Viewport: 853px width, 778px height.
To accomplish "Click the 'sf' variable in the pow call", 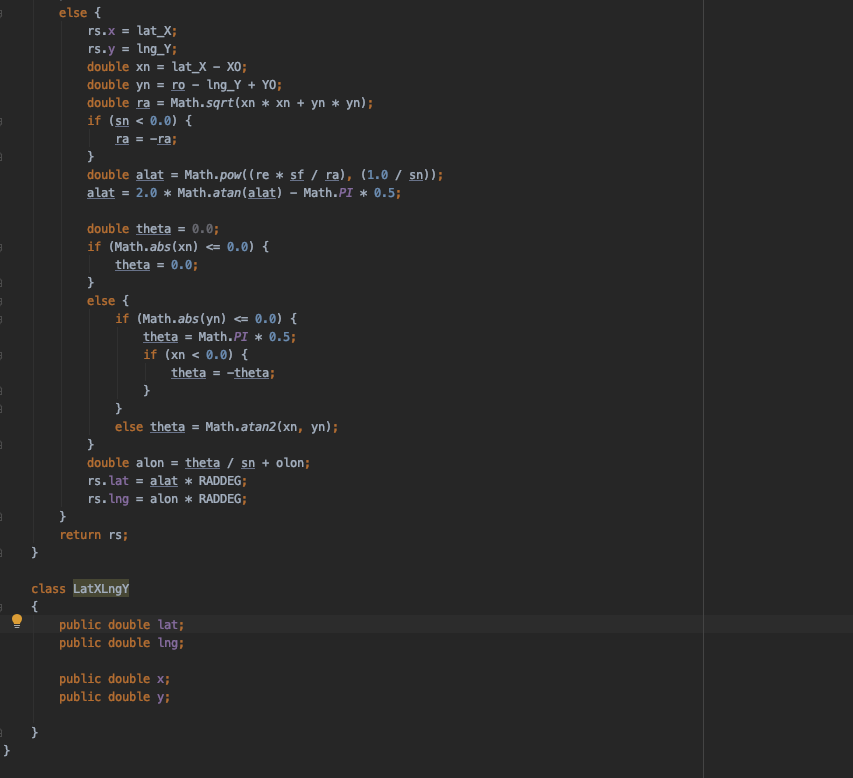I will (297, 175).
